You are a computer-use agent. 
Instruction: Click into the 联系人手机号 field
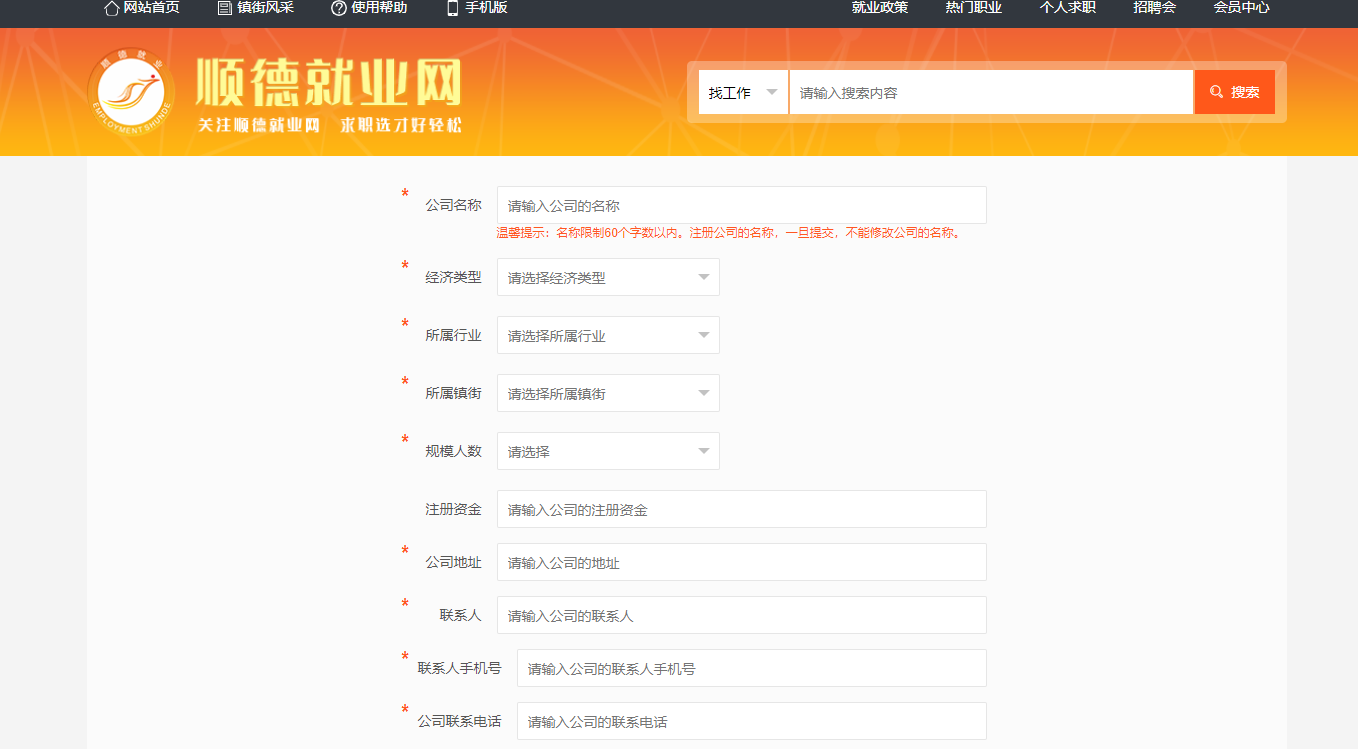click(751, 668)
